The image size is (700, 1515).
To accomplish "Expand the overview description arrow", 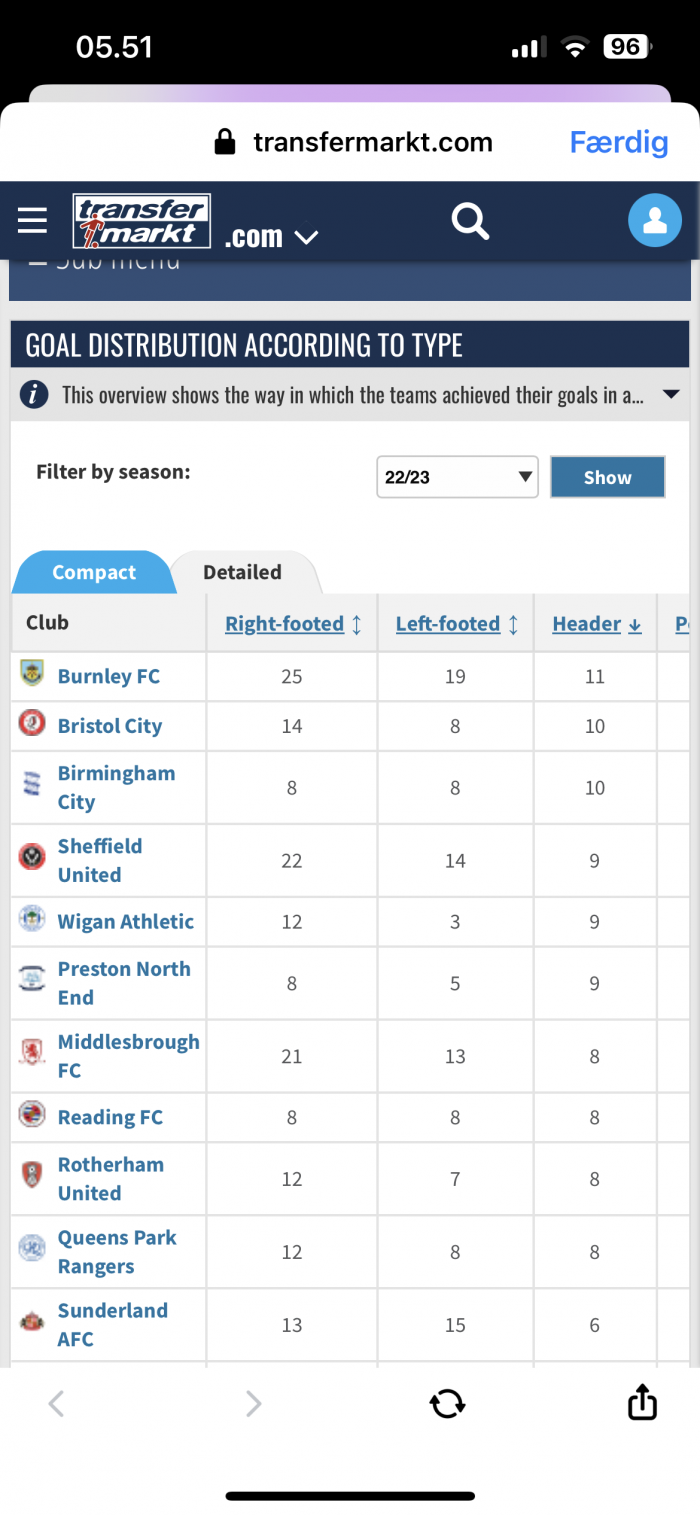I will coord(671,395).
